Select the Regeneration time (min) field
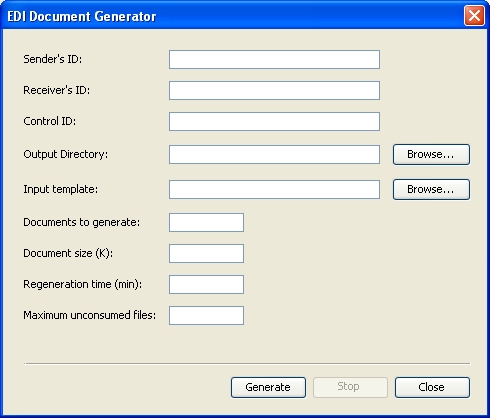The height and width of the screenshot is (418, 490). [x=206, y=284]
